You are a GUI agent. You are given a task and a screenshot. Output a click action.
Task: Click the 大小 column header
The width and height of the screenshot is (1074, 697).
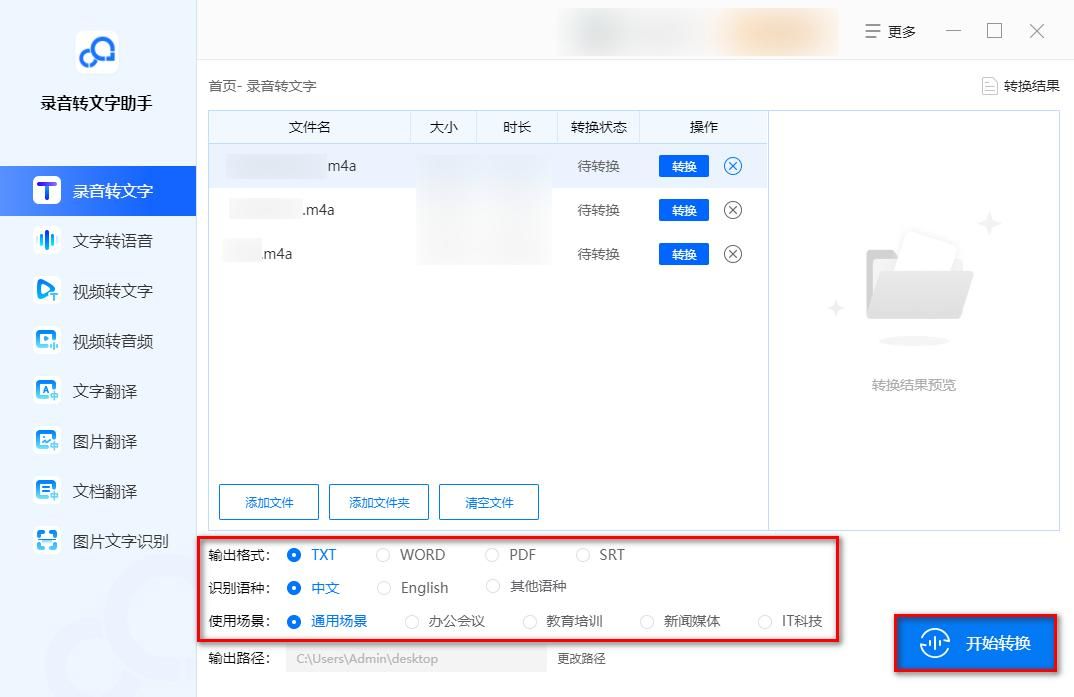[x=443, y=127]
